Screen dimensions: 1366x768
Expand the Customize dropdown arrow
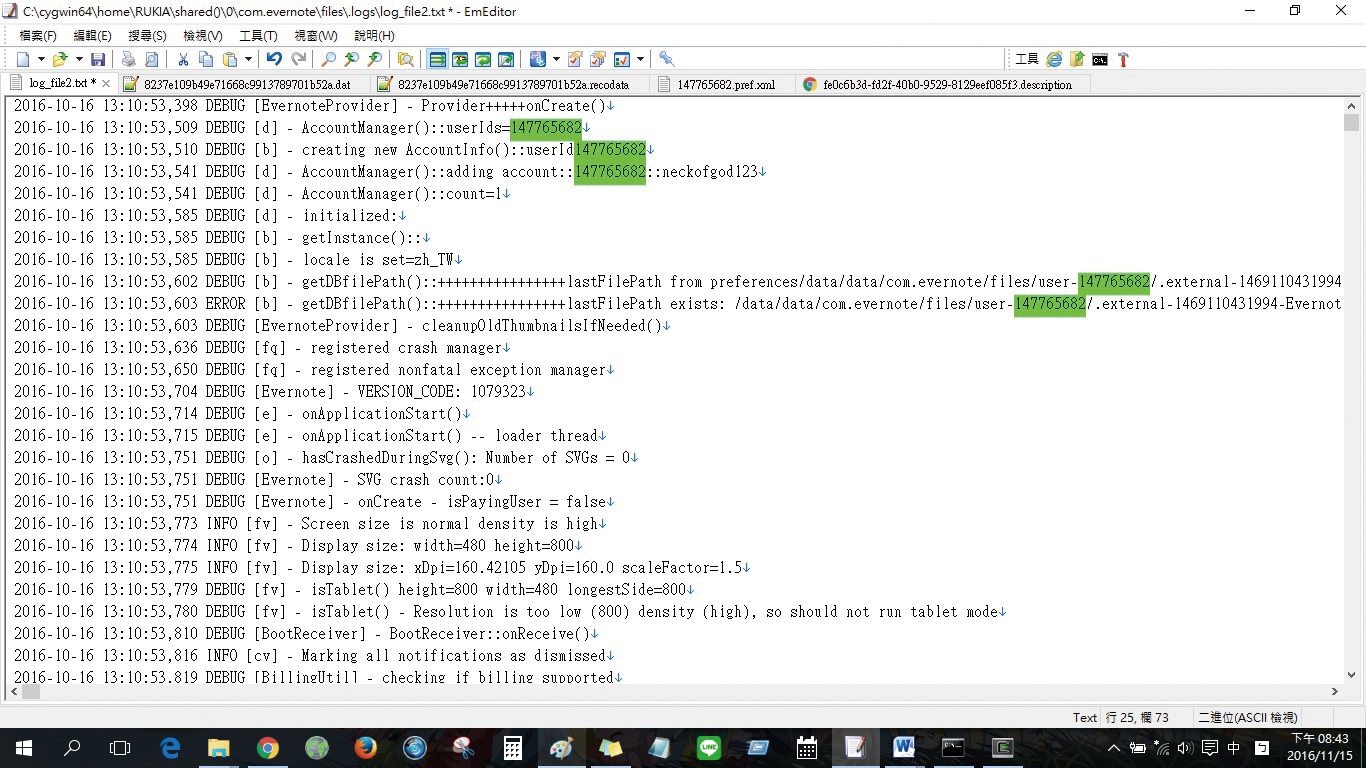(x=640, y=59)
